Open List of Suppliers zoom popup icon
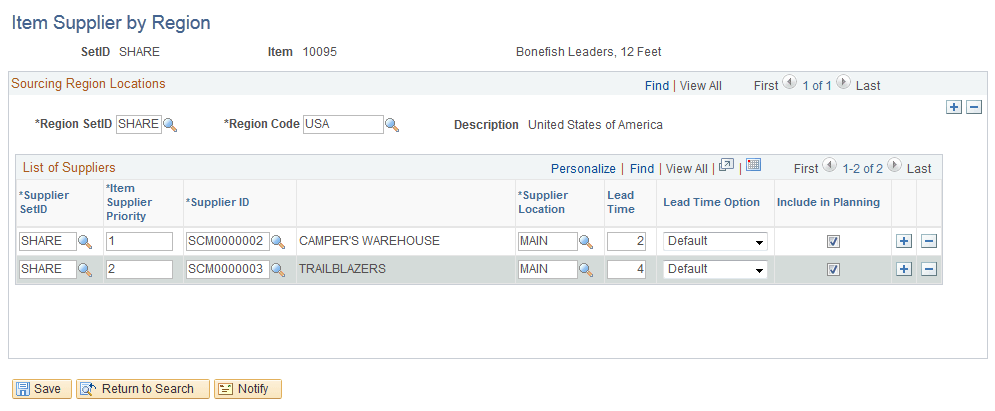This screenshot has width=995, height=411. (727, 166)
